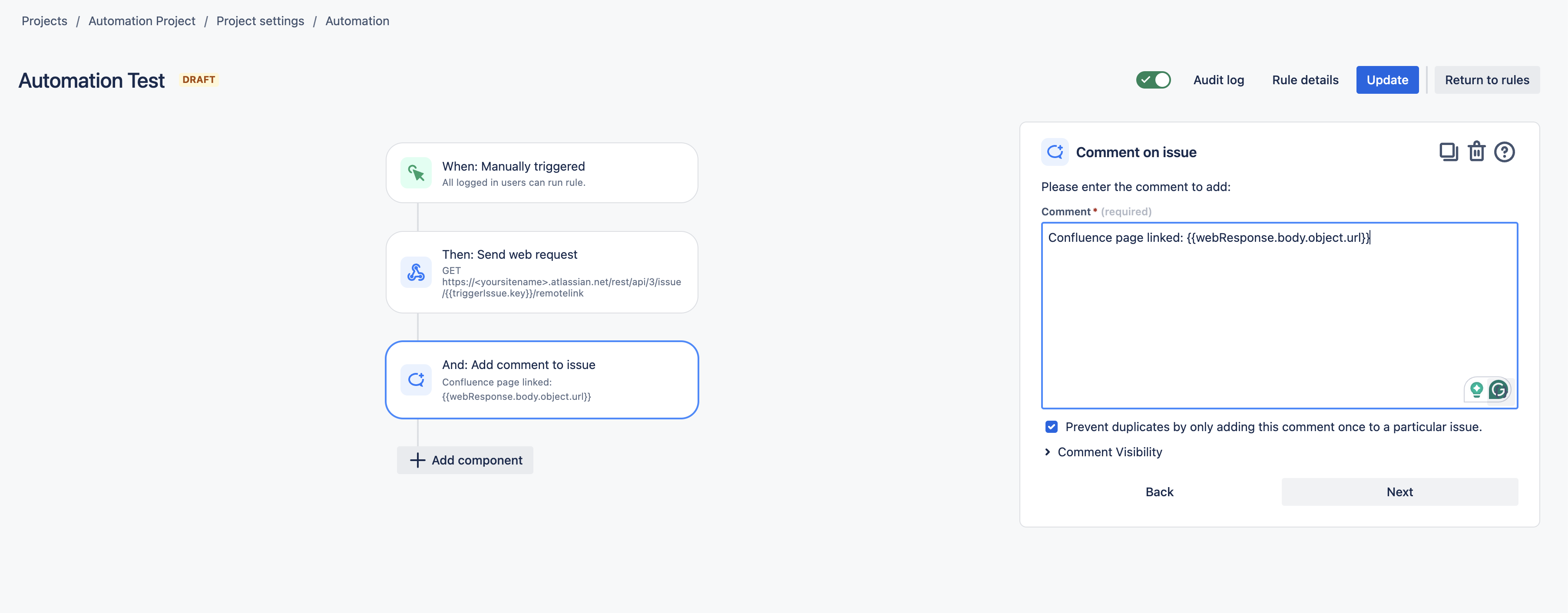Click the Back button

[1159, 492]
